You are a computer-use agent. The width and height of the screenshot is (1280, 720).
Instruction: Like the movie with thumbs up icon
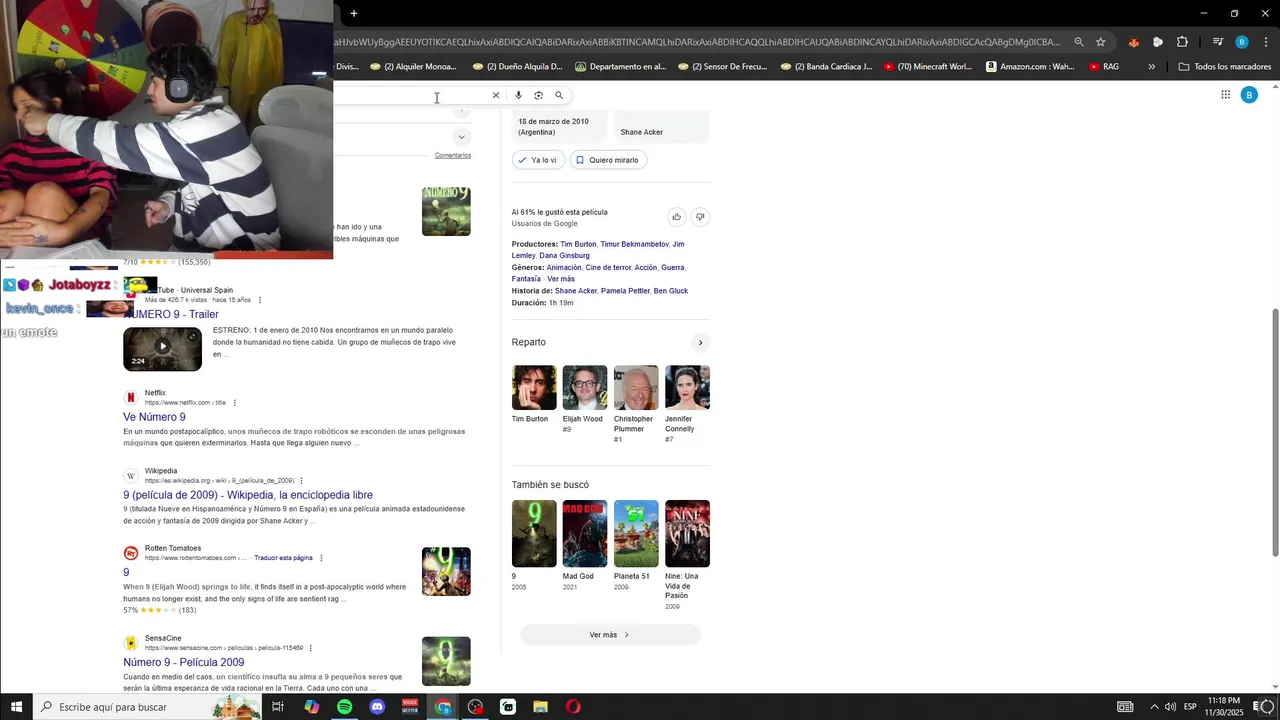(x=677, y=217)
